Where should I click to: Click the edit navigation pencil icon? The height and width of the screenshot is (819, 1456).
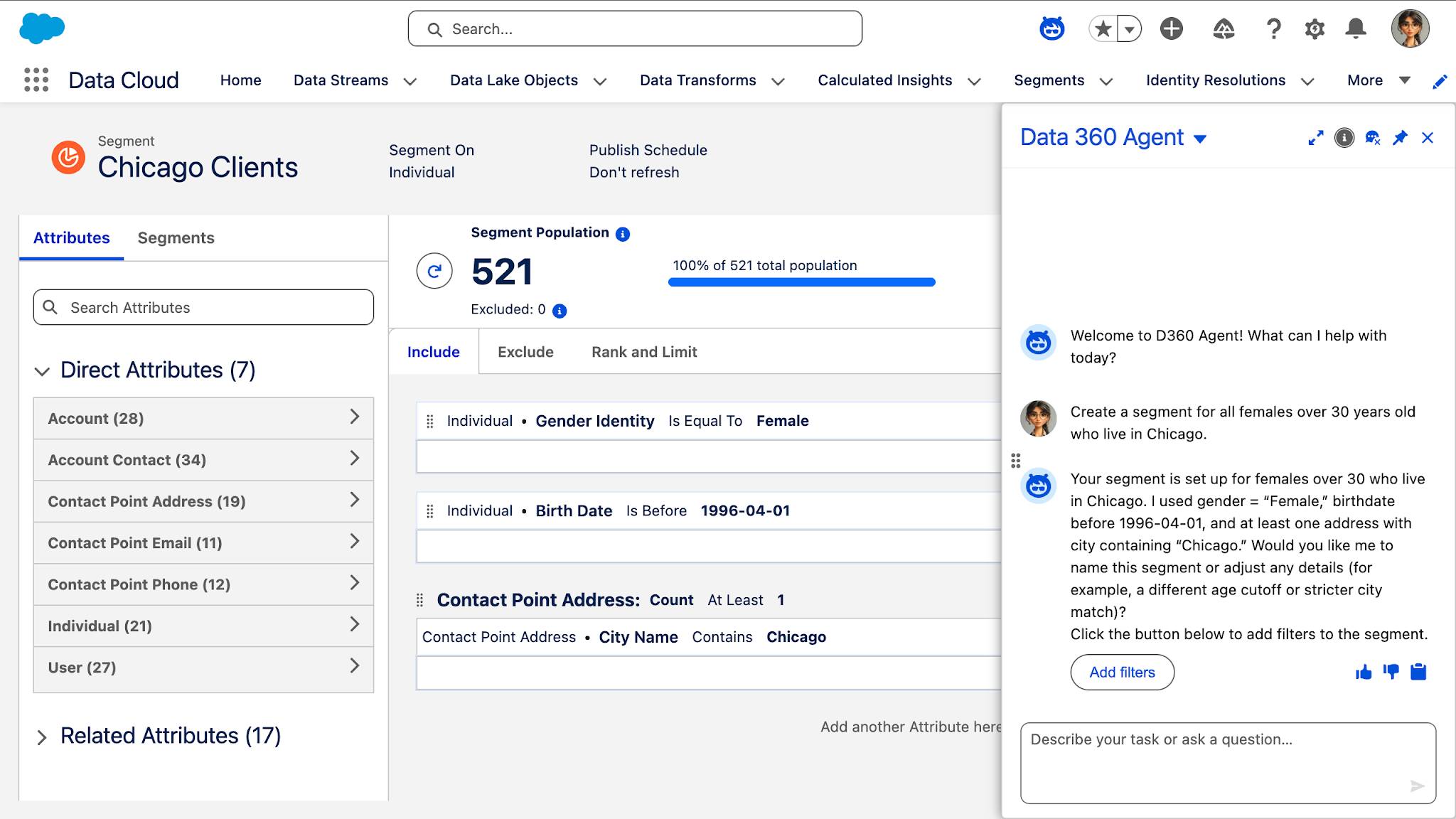point(1440,81)
